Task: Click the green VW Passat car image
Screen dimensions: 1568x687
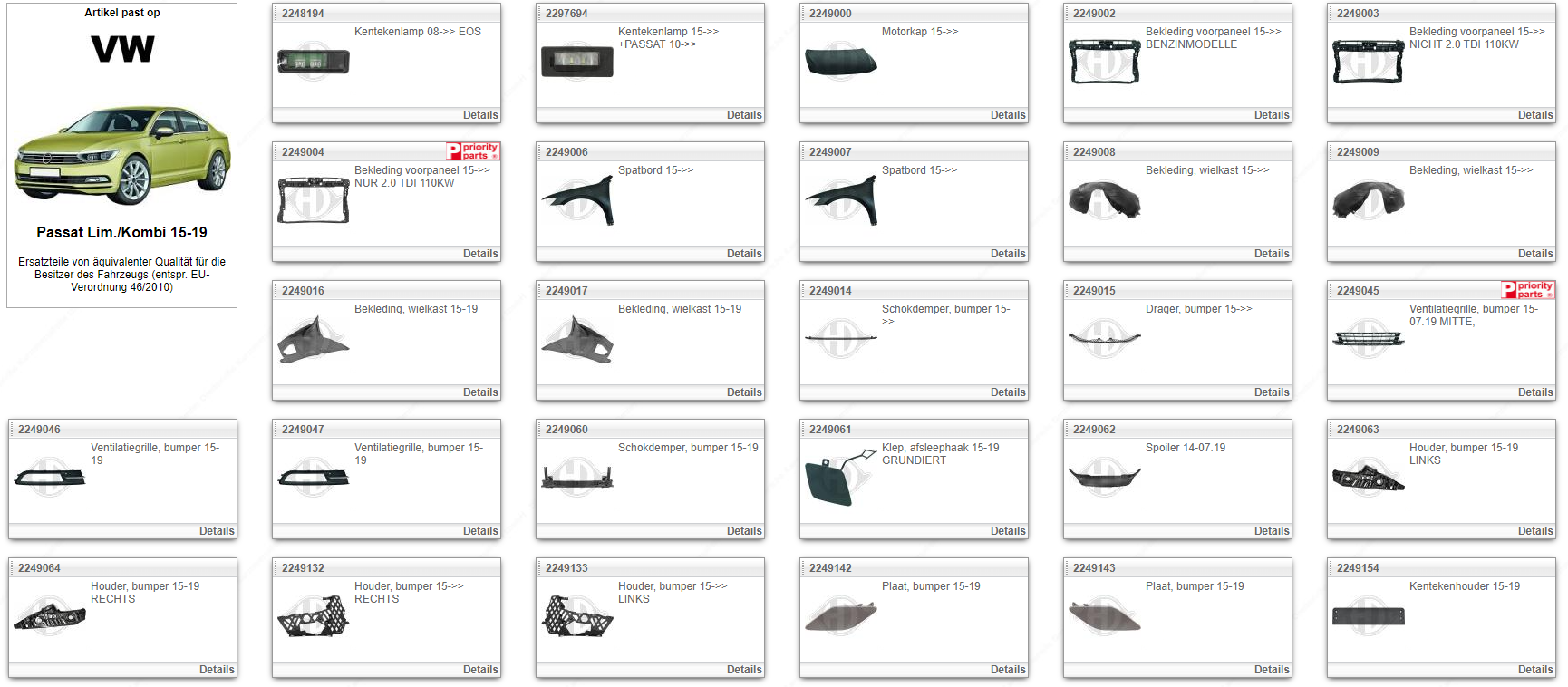Action: 122,154
